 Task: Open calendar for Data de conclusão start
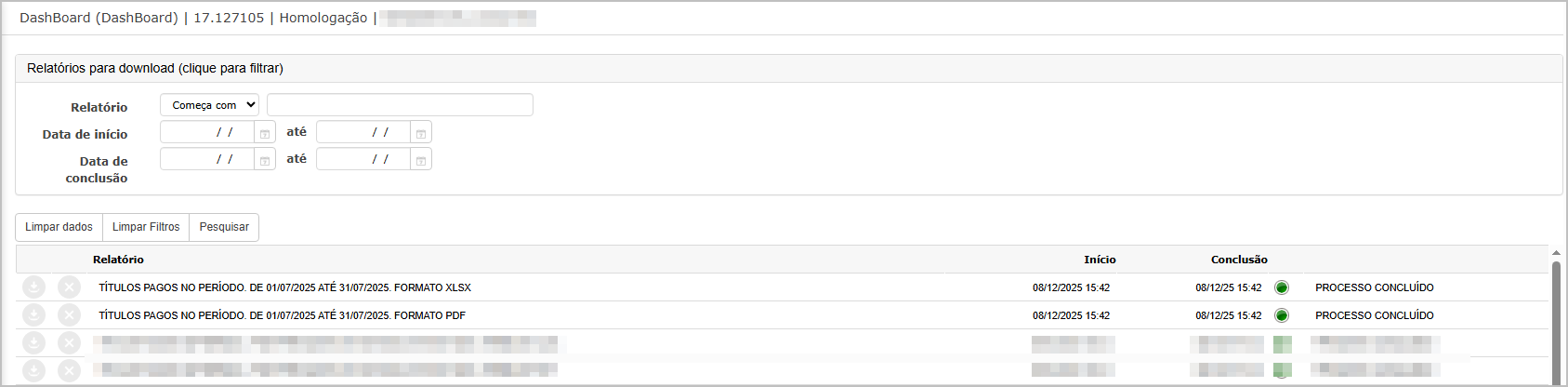click(265, 160)
